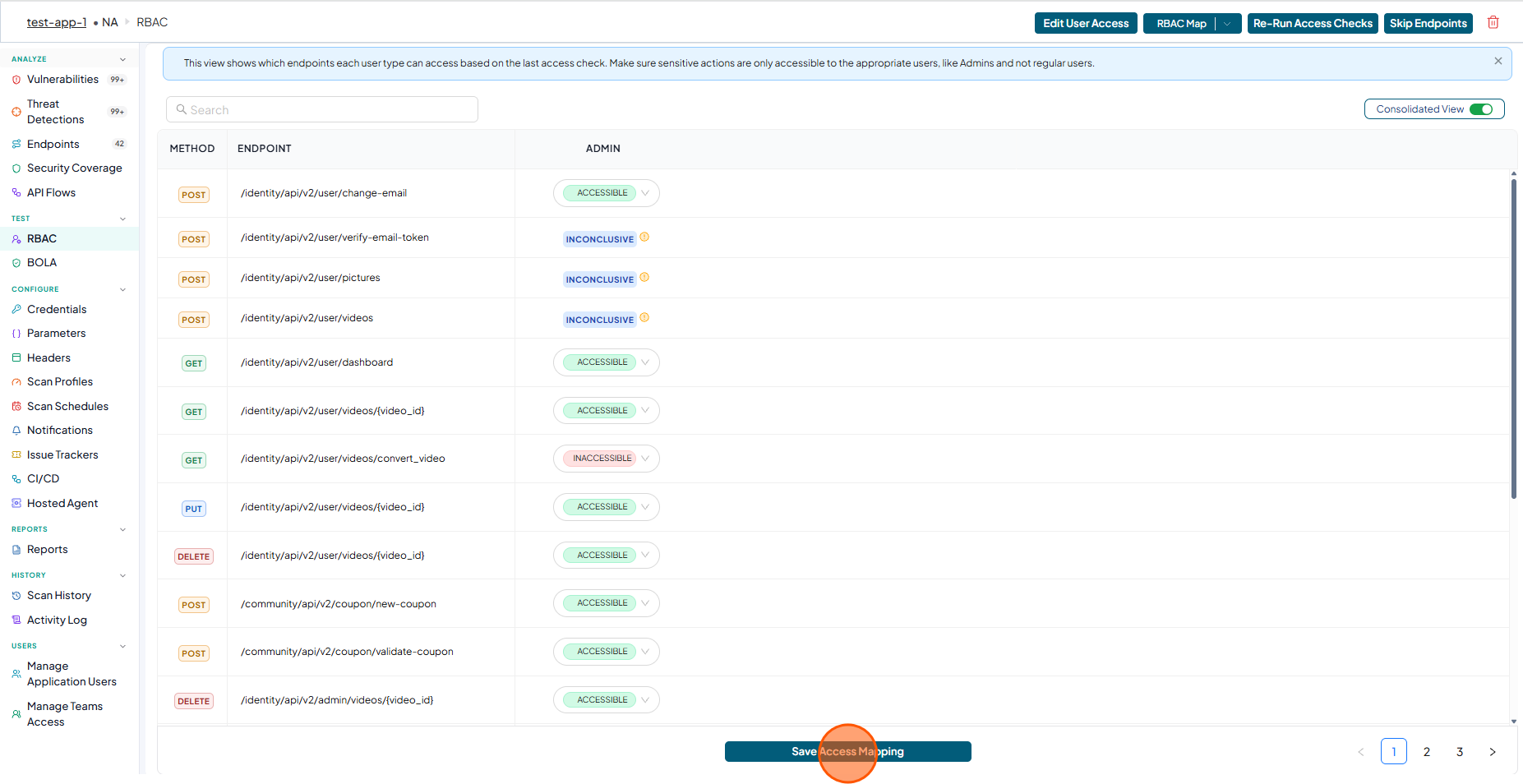Click the Endpoints sidebar icon

(x=16, y=144)
